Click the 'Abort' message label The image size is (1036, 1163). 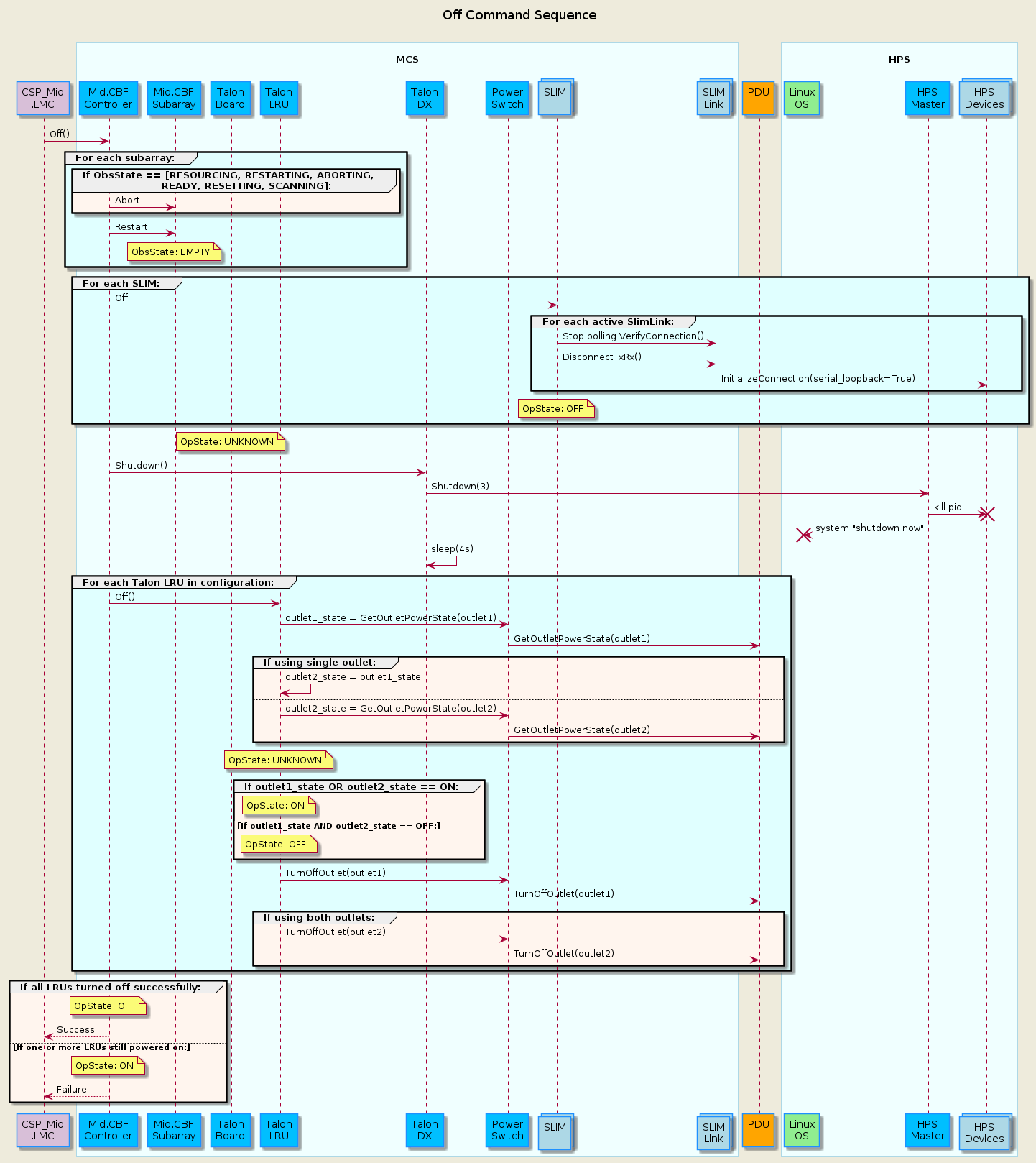click(x=127, y=201)
